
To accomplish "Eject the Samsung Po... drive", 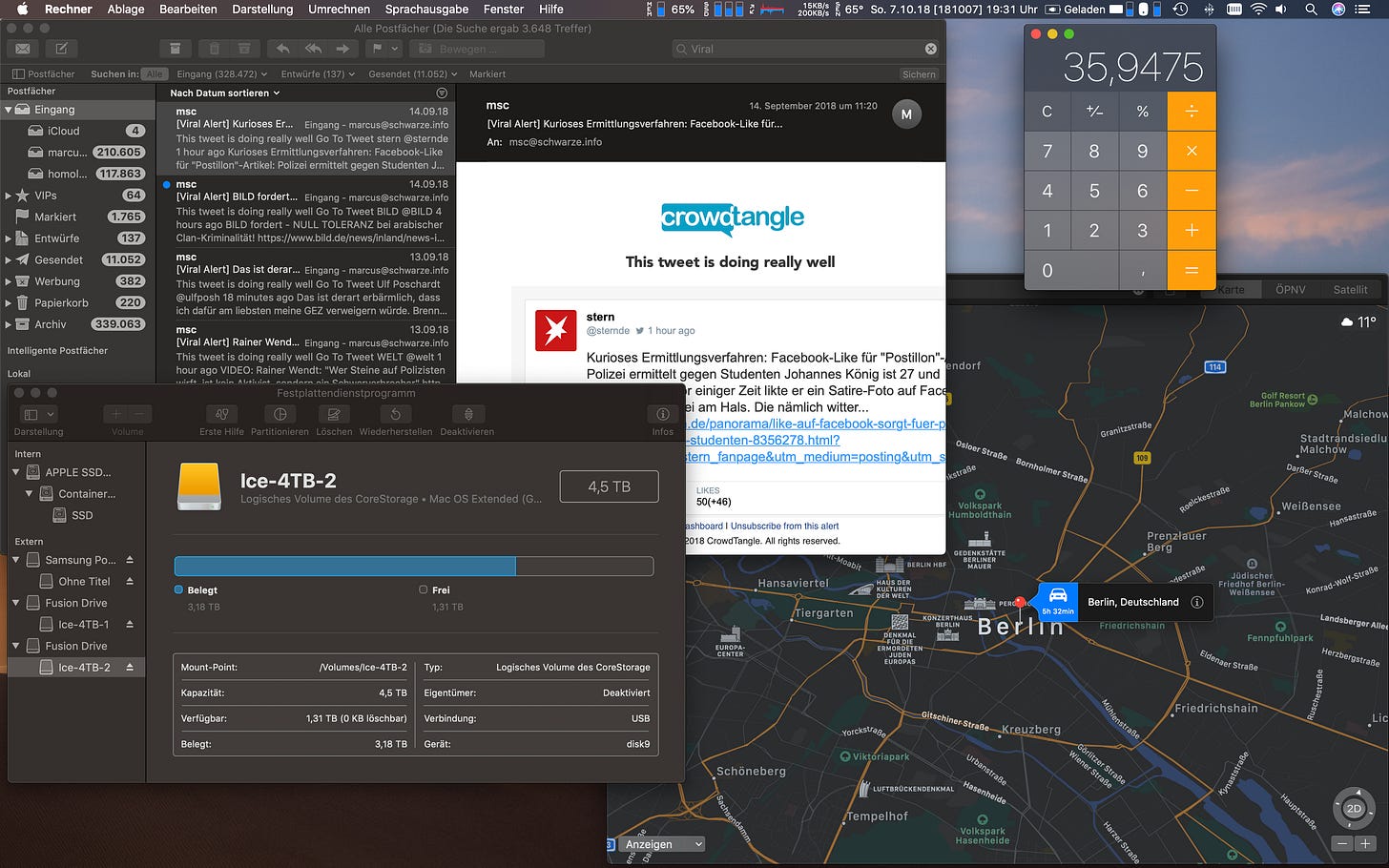I will [x=130, y=560].
